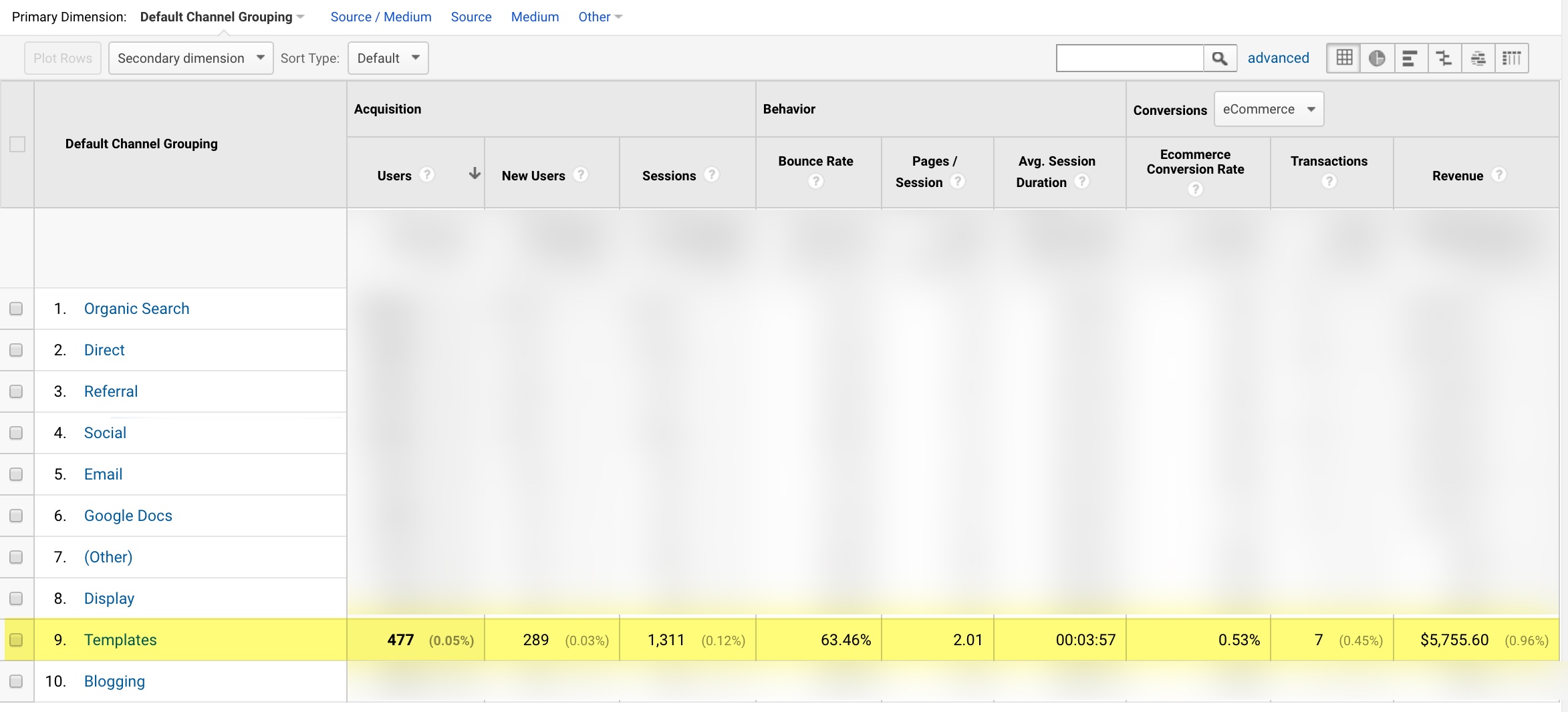The height and width of the screenshot is (712, 1568).
Task: Check the Google Docs row checkbox
Action: pos(16,516)
